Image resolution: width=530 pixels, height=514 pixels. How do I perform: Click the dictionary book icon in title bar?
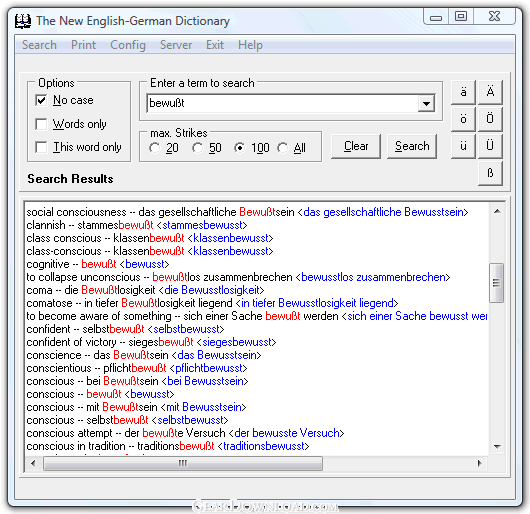point(23,21)
